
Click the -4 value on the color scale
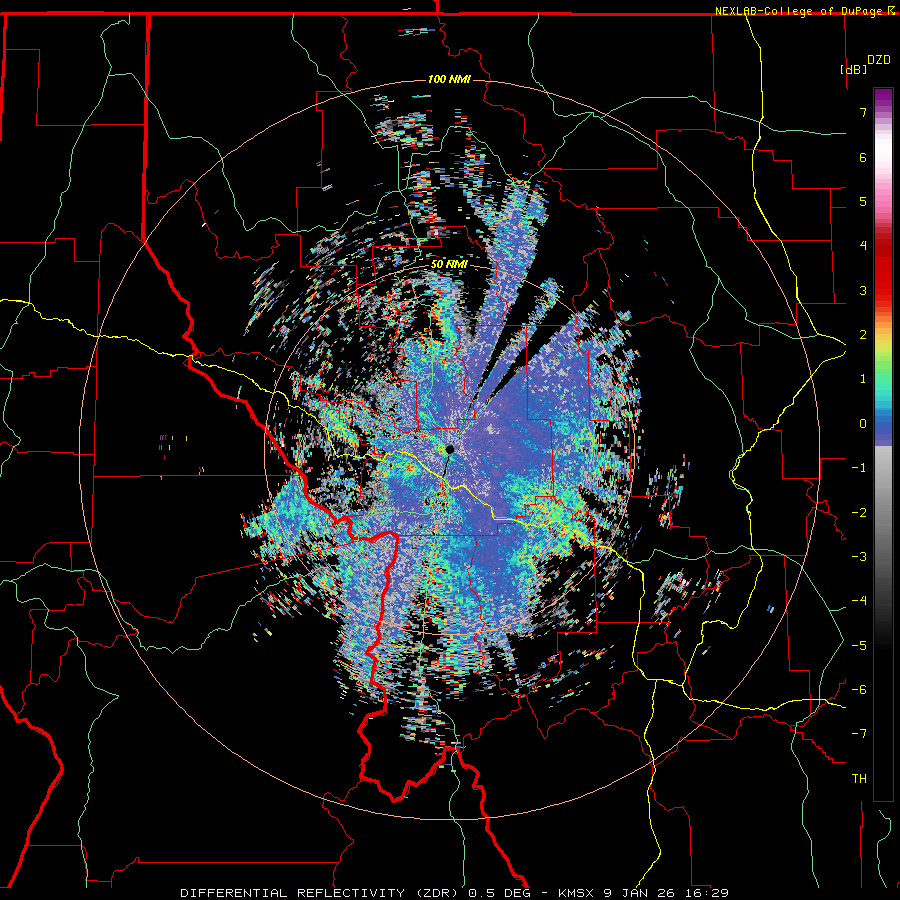pyautogui.click(x=859, y=601)
